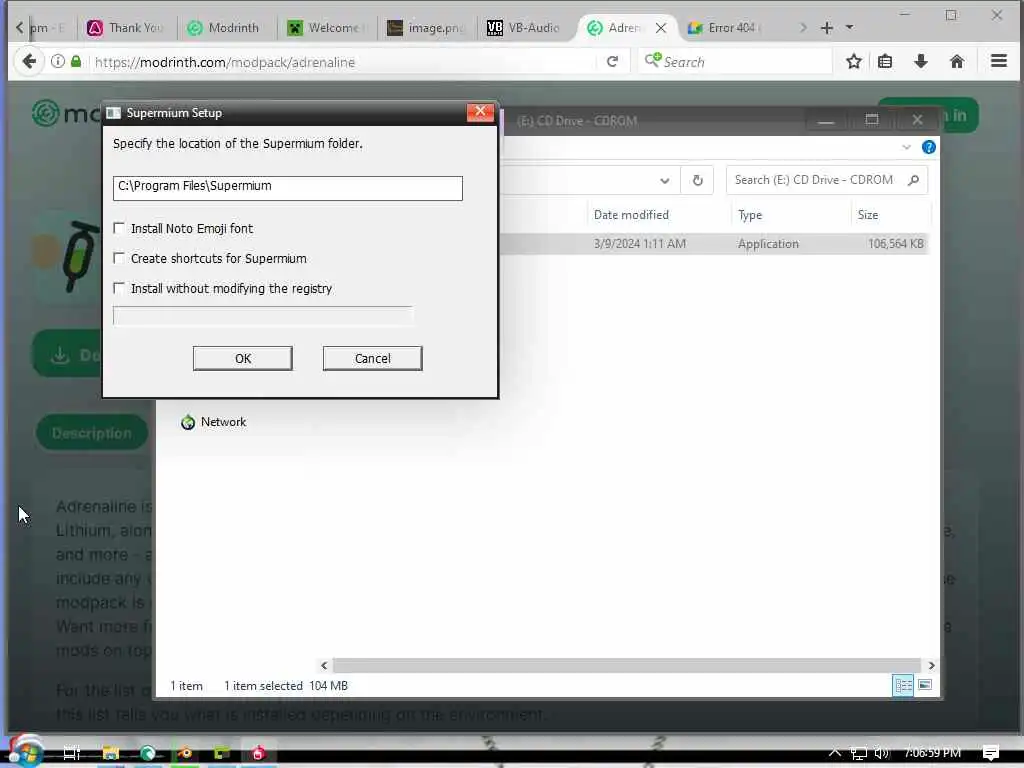Sort by Date modified column
The height and width of the screenshot is (768, 1024).
pos(631,215)
